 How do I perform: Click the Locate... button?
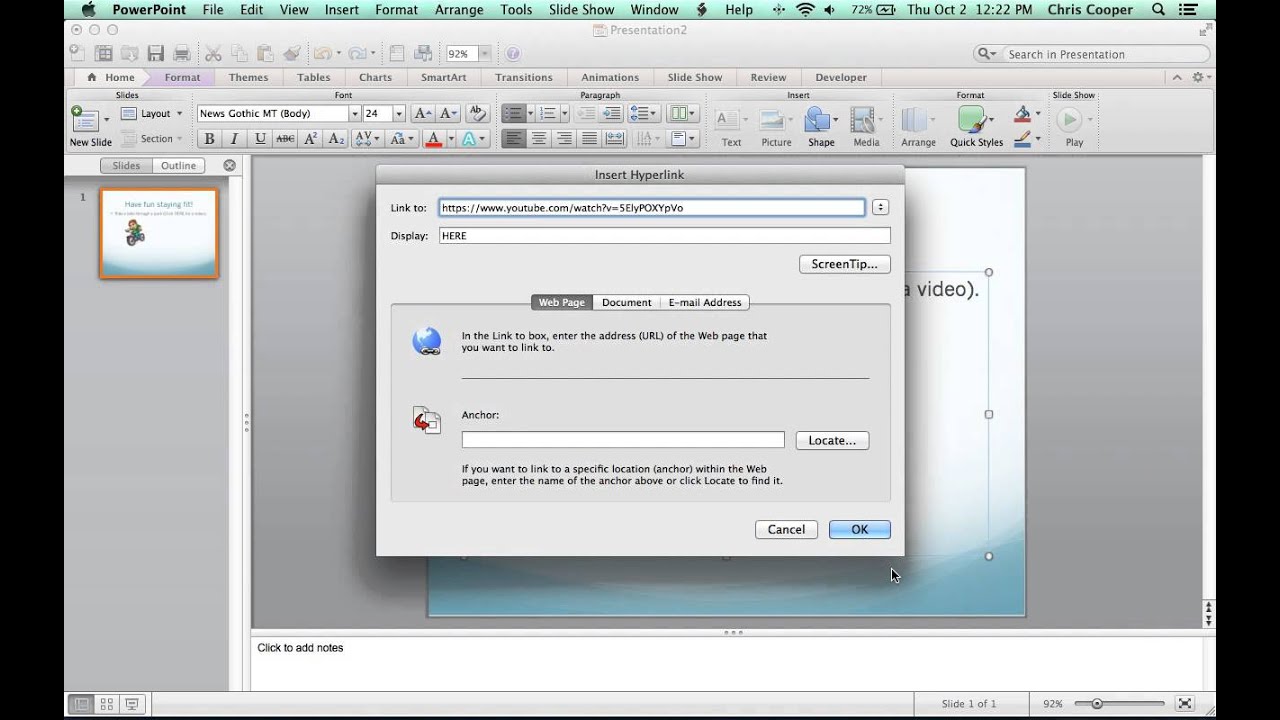tap(832, 440)
